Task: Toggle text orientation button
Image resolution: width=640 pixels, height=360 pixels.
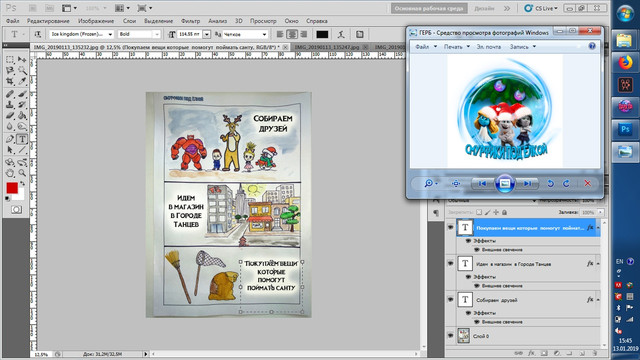Action: [x=38, y=34]
